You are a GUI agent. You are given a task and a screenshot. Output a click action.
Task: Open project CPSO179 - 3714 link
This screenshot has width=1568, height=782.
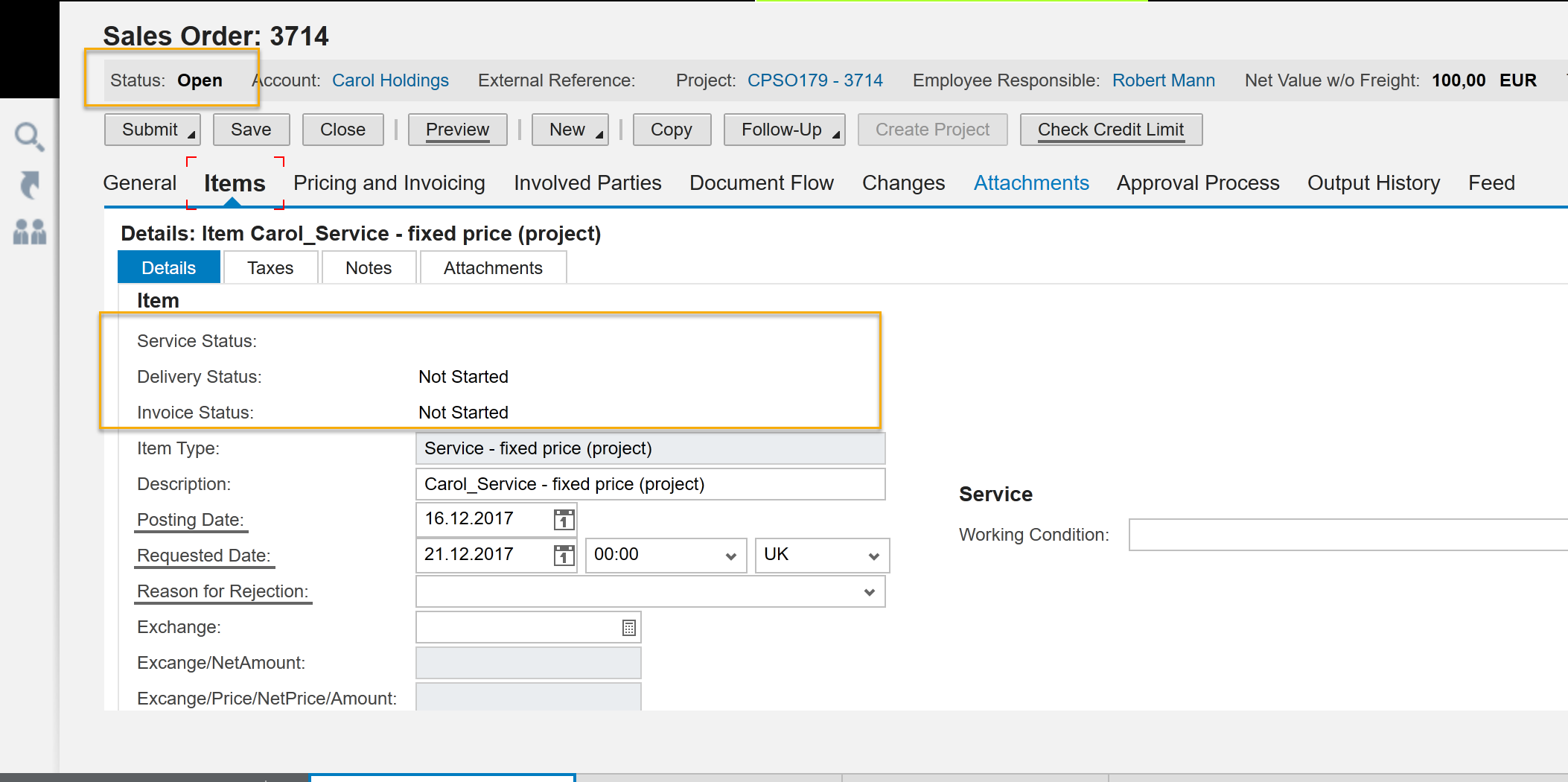pos(815,80)
